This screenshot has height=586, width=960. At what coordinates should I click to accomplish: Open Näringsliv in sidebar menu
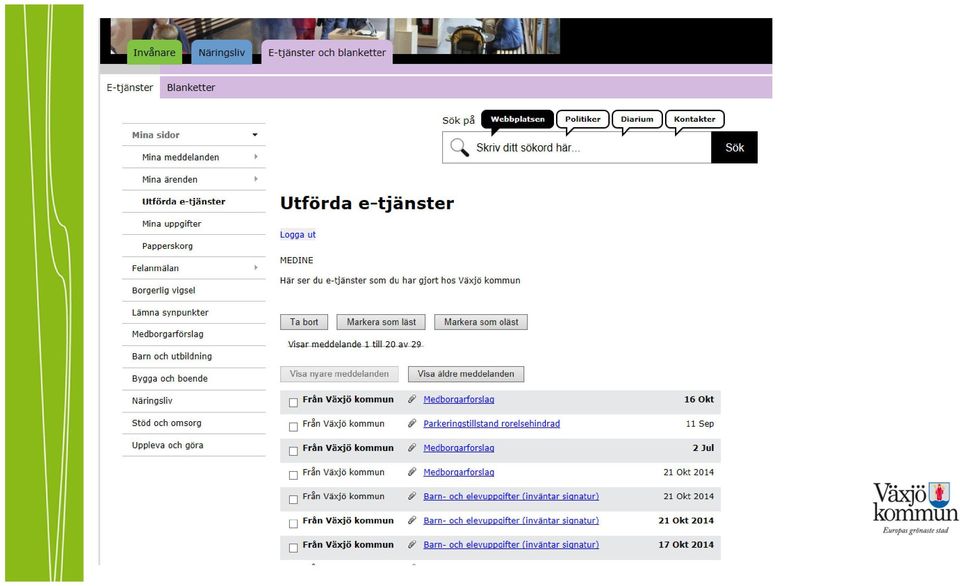click(x=152, y=400)
